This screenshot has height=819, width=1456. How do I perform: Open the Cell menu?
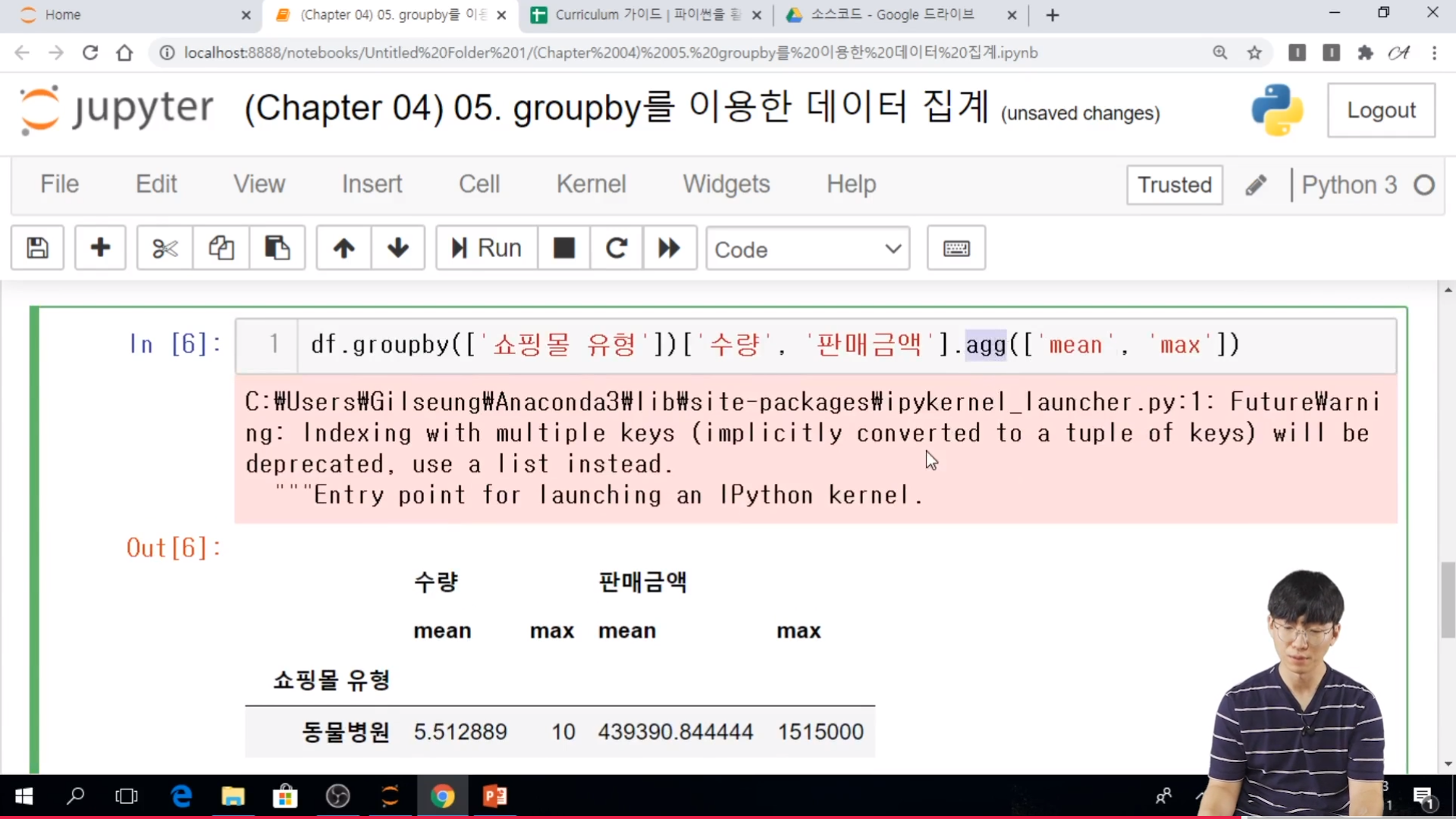pos(479,184)
